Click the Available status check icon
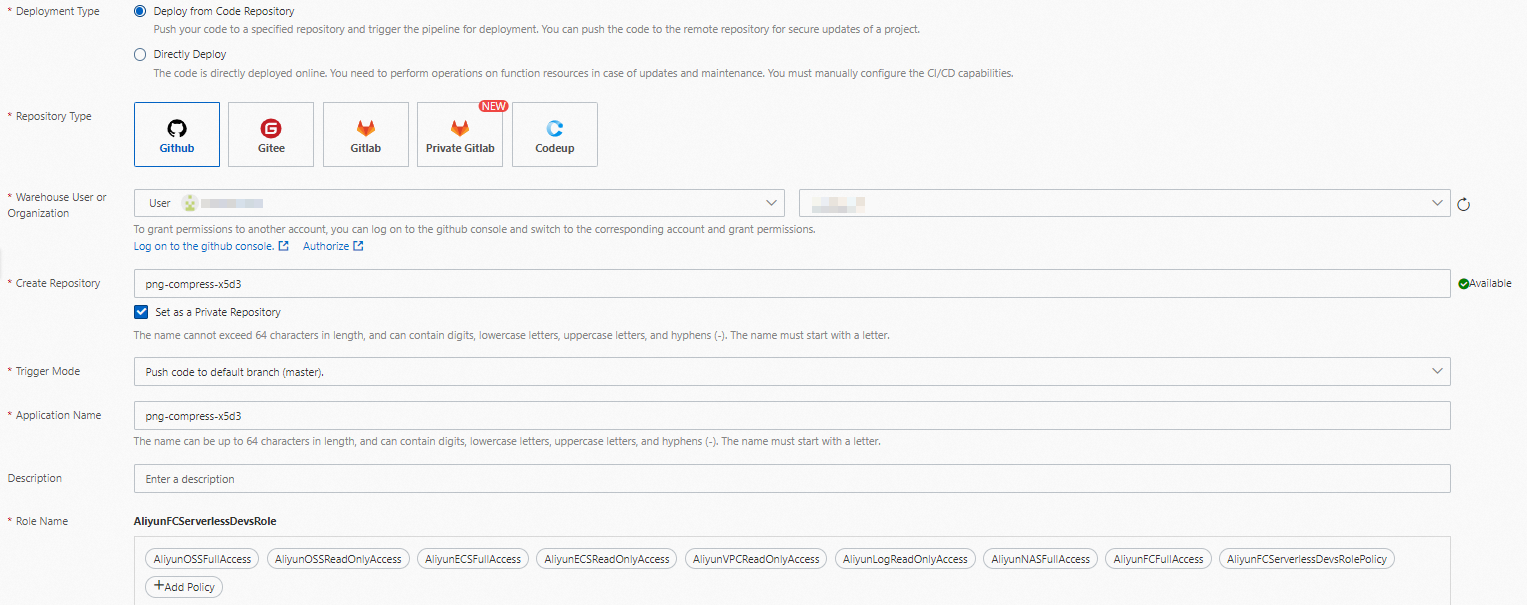1527x605 pixels. [x=1466, y=283]
